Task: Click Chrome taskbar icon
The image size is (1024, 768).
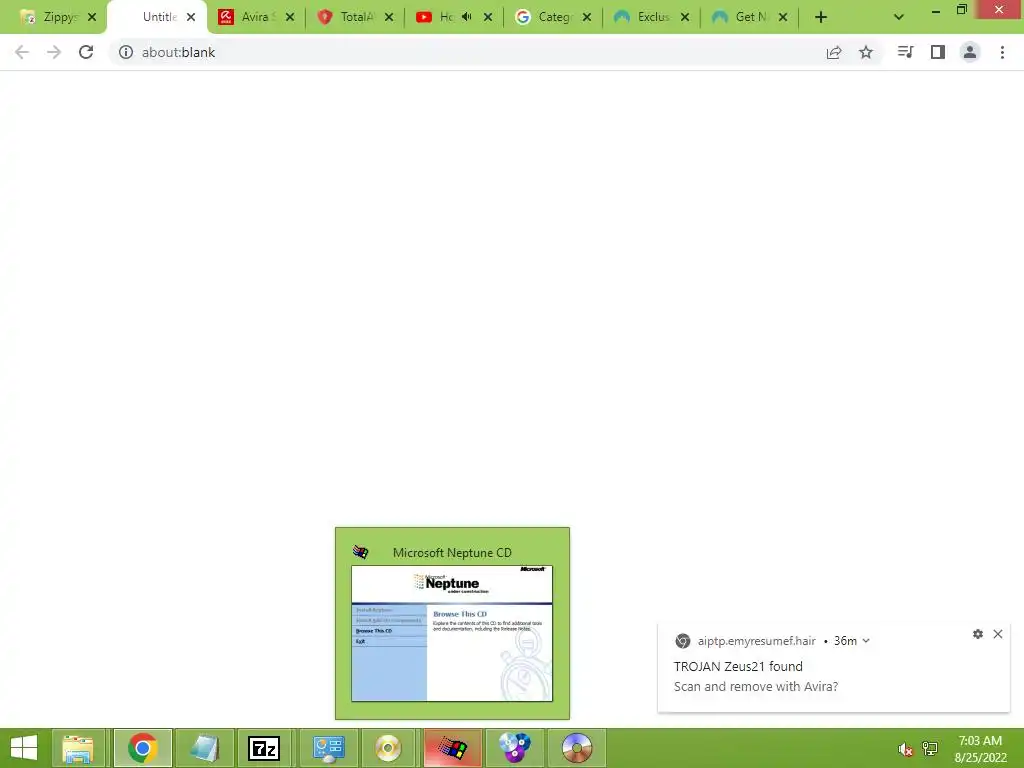Action: tap(143, 748)
